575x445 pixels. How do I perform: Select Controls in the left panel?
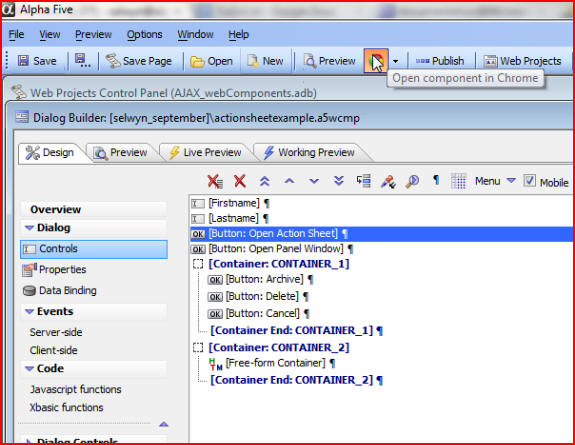pos(94,249)
